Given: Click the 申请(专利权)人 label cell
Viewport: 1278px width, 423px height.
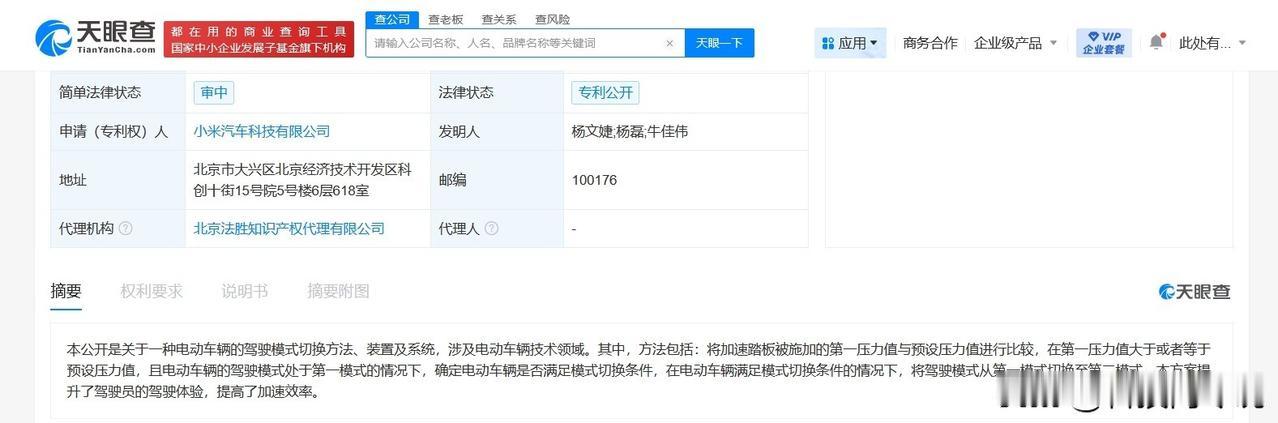Looking at the screenshot, I should pos(118,131).
